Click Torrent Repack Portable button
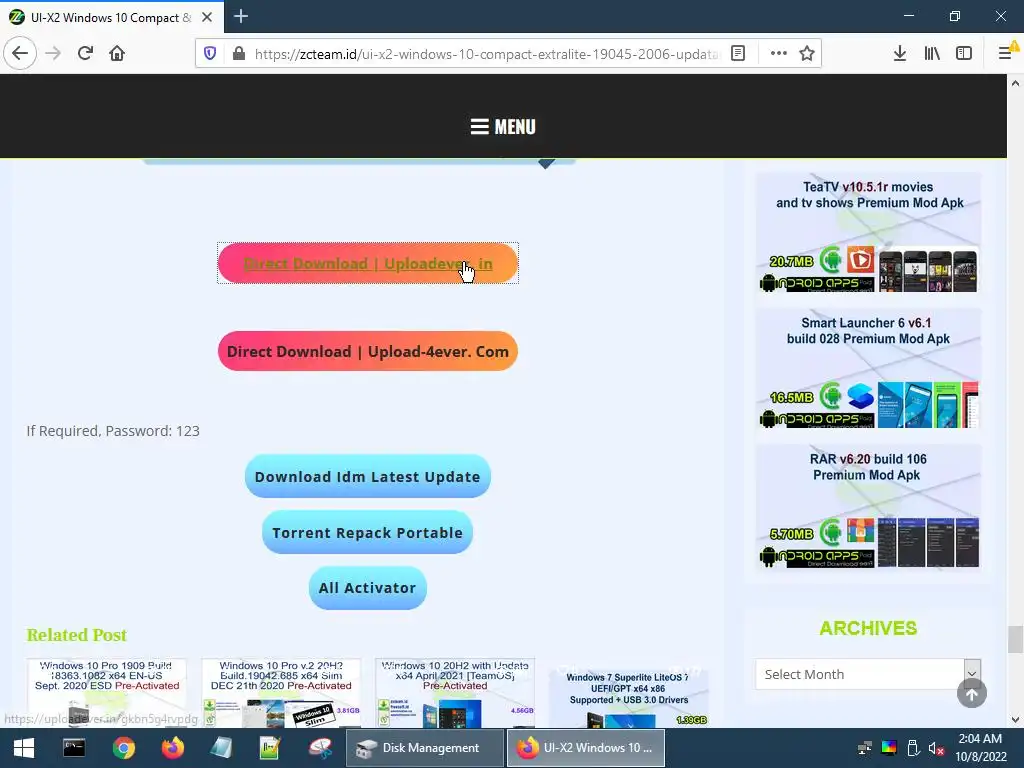 368,532
